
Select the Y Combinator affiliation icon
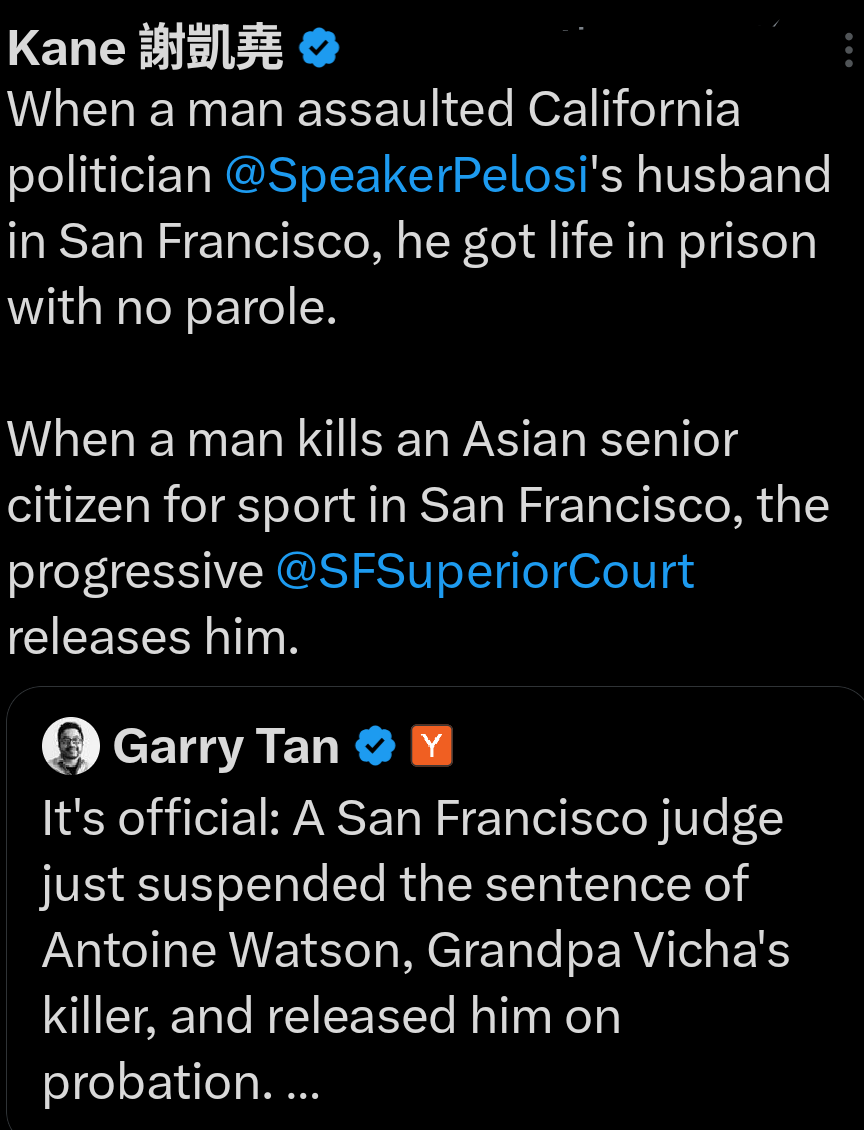(431, 745)
